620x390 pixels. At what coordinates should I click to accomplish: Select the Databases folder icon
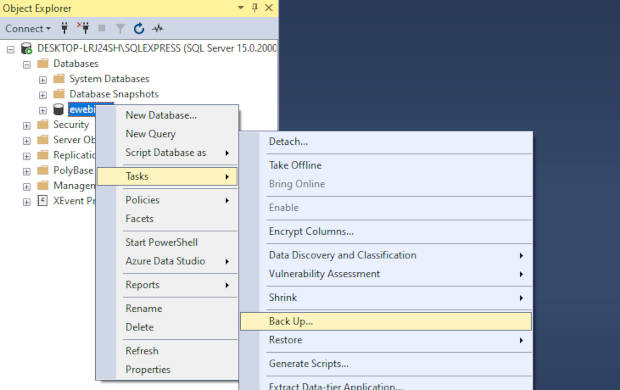click(43, 63)
